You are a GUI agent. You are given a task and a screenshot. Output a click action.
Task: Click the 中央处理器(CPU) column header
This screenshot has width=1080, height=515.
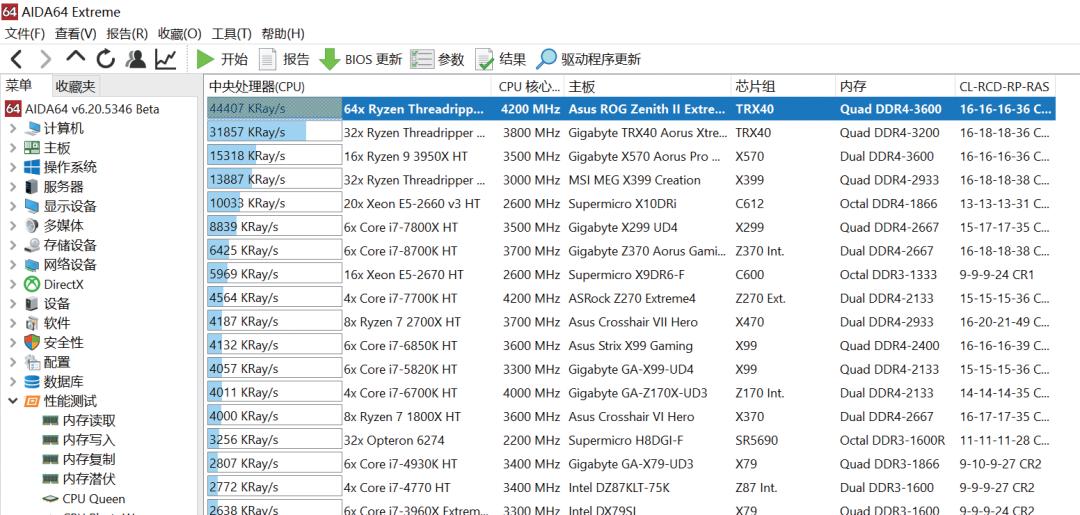click(256, 86)
